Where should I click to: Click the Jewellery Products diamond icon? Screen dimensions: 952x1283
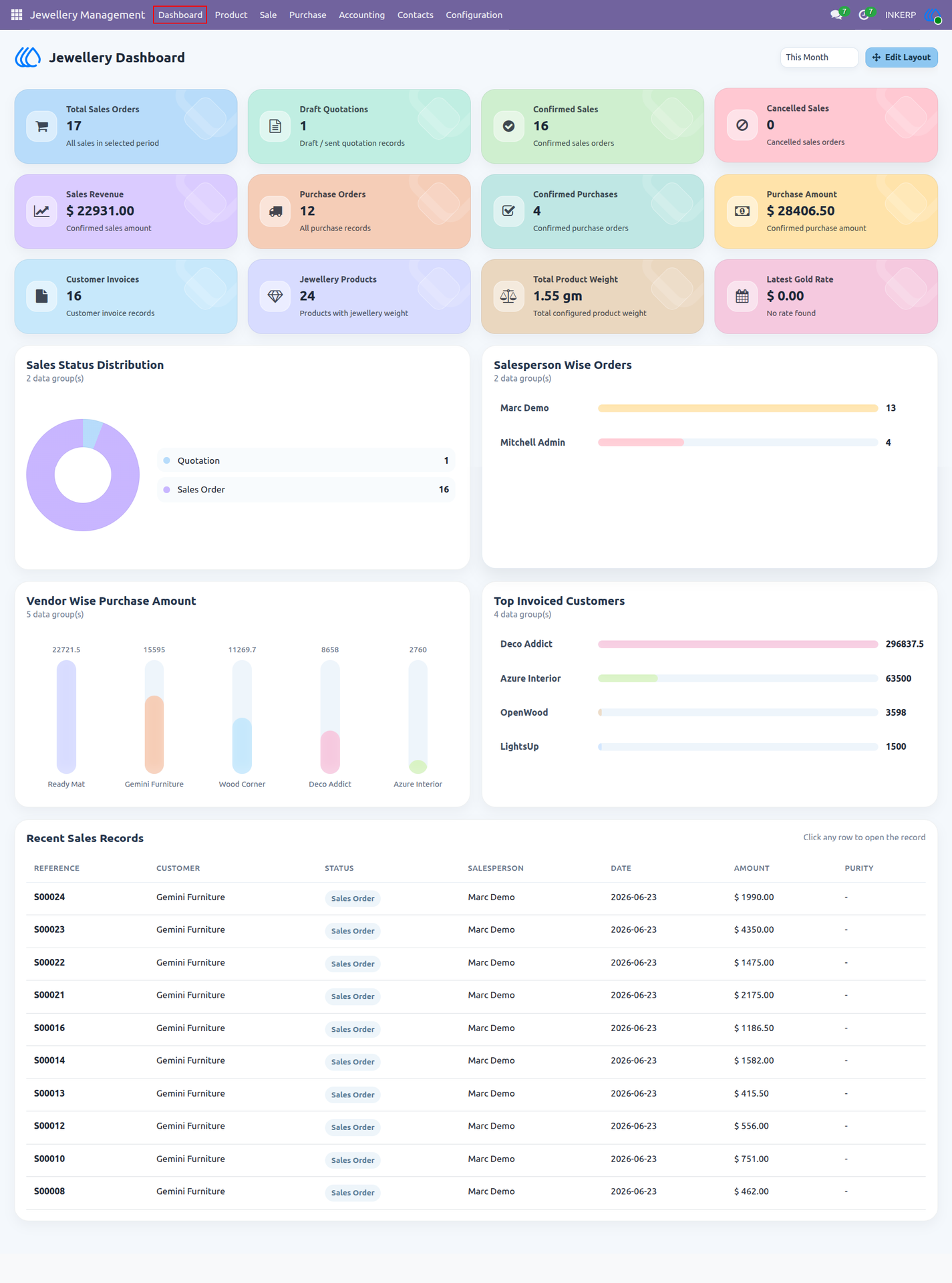(275, 296)
